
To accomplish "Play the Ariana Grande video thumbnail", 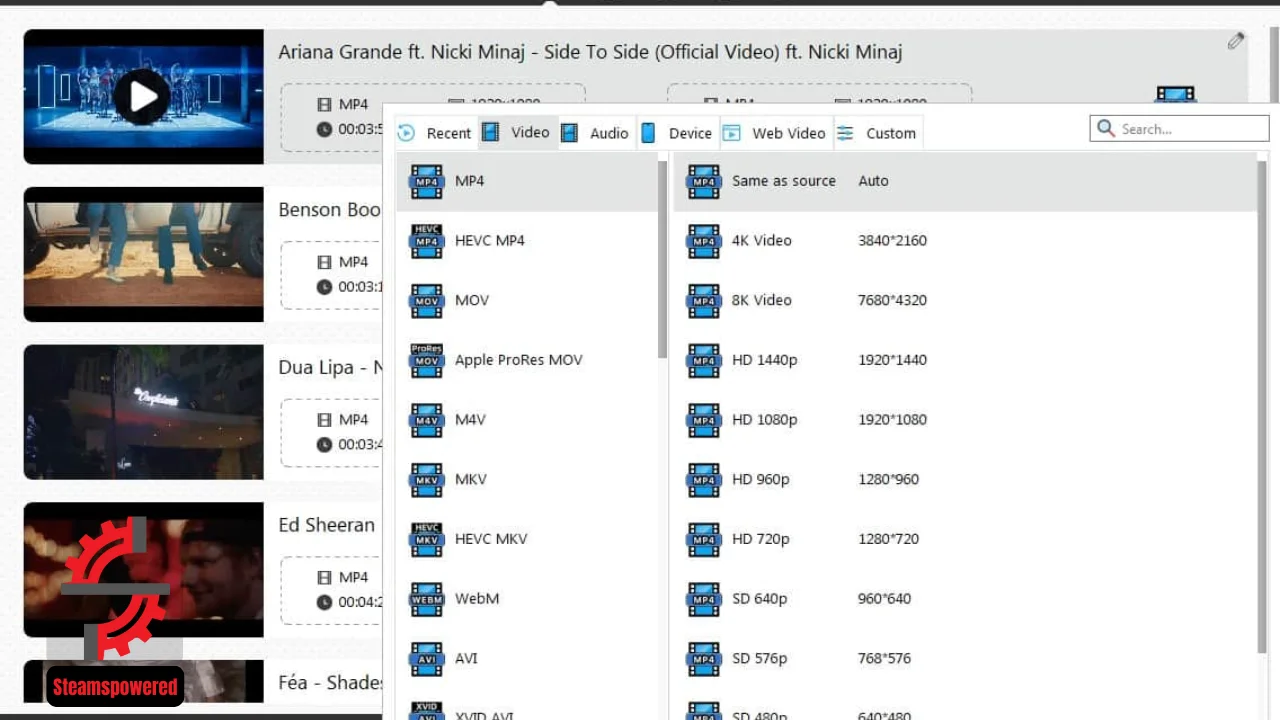I will click(143, 96).
